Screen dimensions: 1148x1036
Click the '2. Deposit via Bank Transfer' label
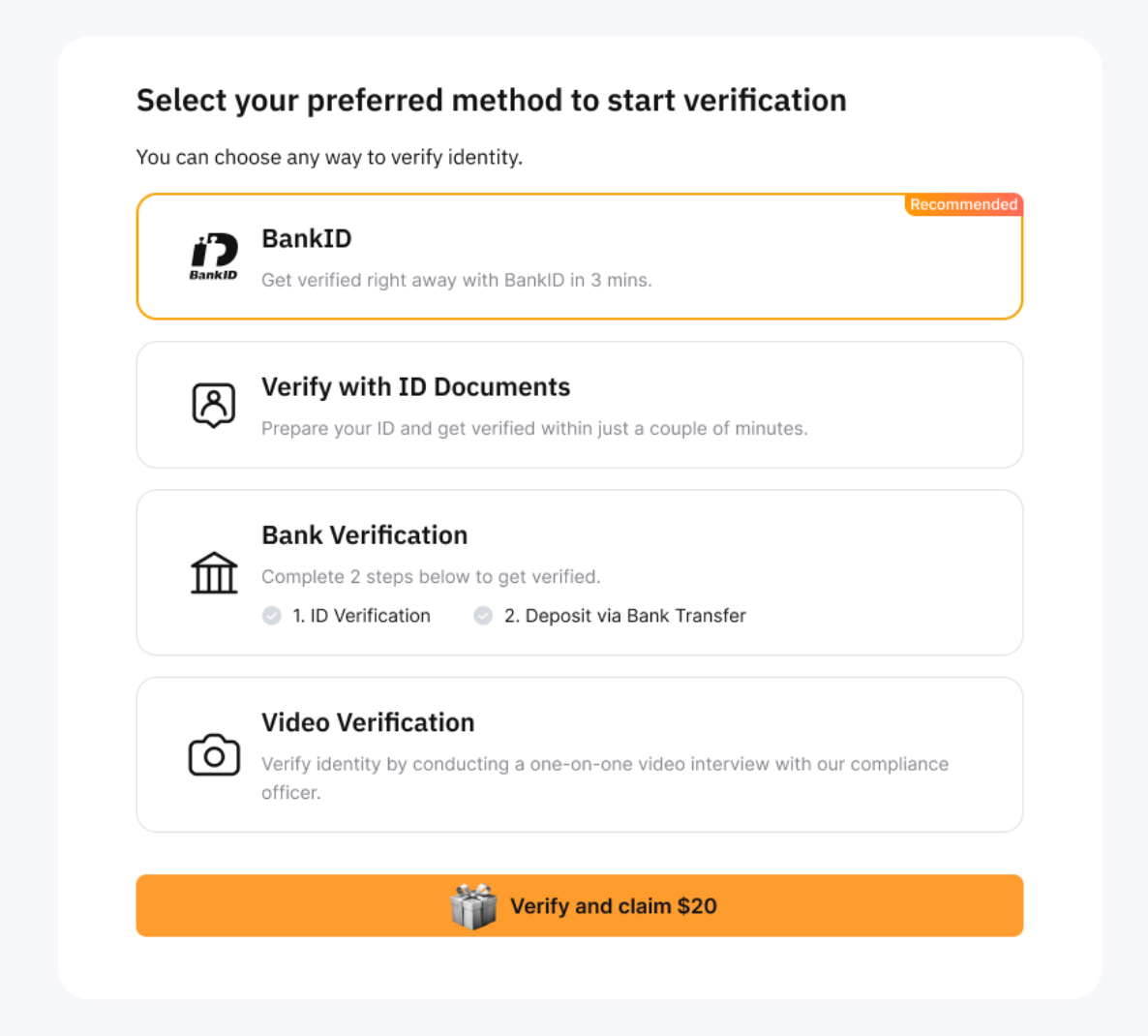point(625,616)
